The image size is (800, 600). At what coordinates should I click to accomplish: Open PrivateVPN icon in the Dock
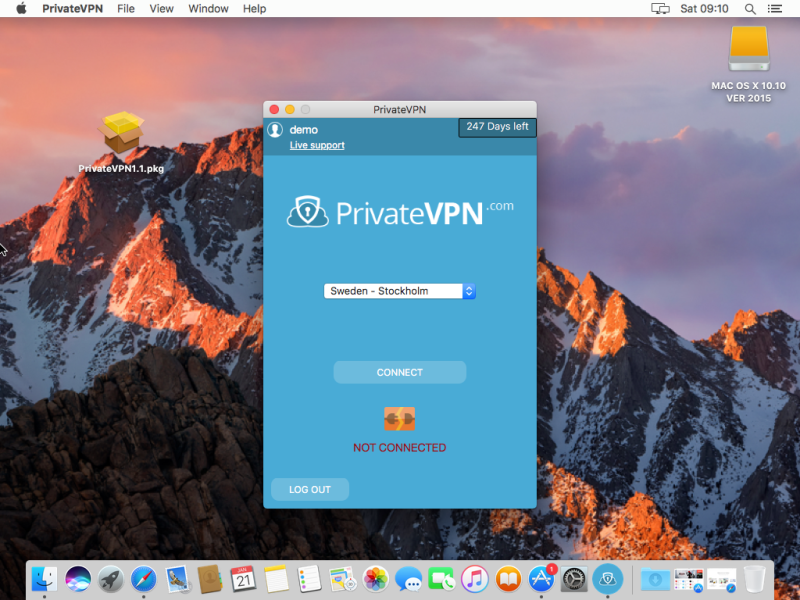(608, 578)
